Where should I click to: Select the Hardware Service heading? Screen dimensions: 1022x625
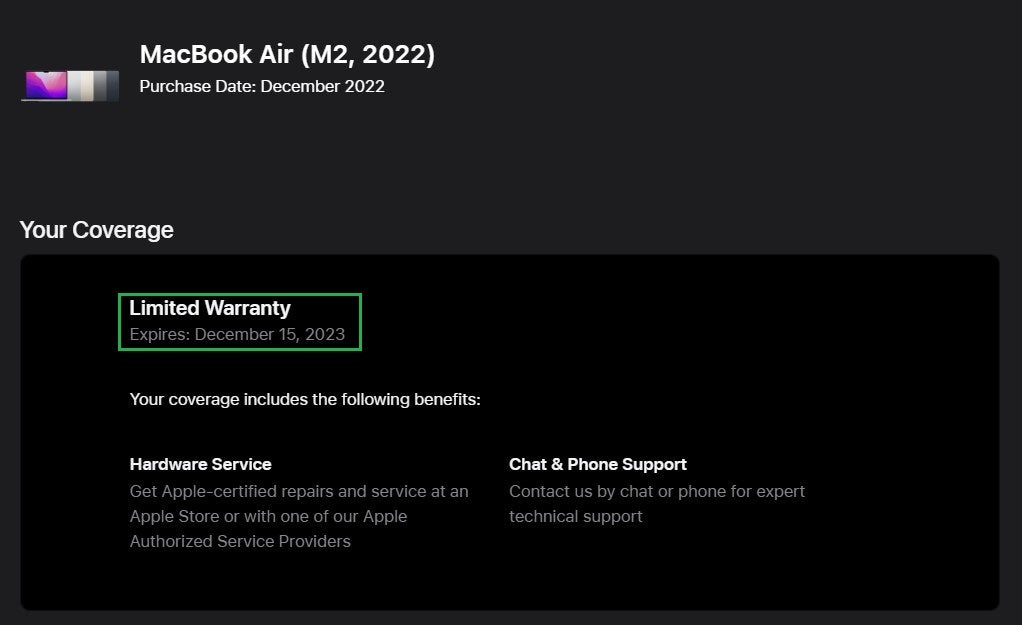tap(201, 464)
